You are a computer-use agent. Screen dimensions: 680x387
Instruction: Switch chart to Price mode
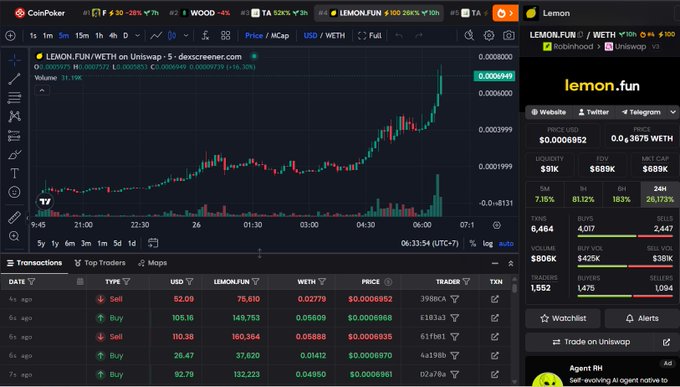click(254, 36)
